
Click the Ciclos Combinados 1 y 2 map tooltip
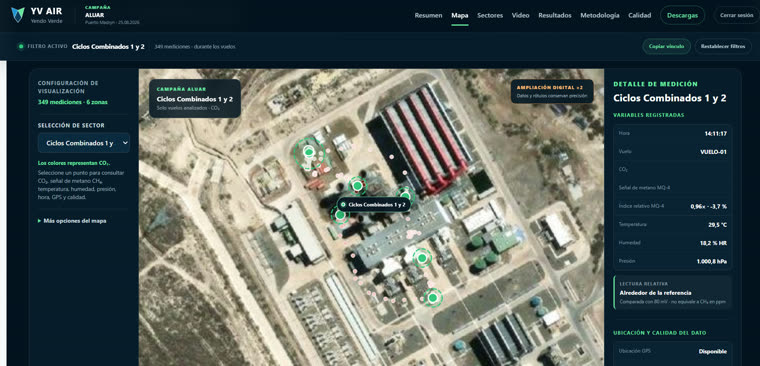click(374, 205)
